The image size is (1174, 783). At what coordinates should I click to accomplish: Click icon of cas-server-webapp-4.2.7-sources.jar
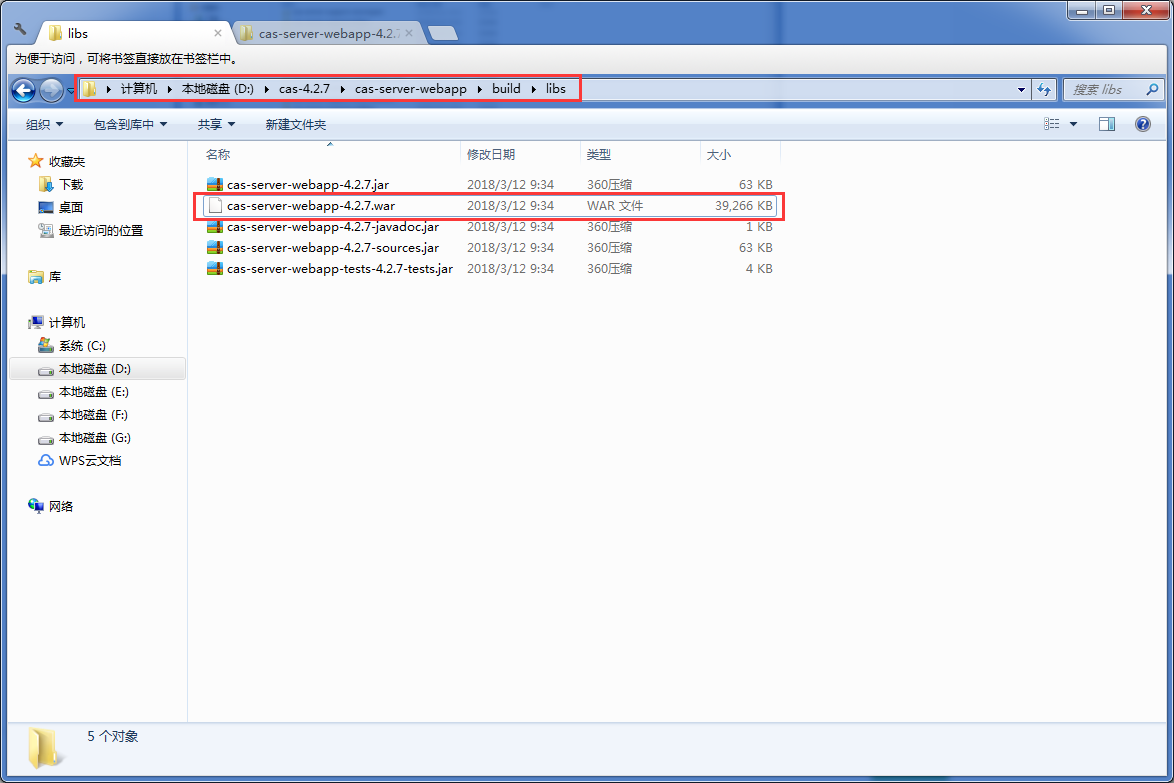[x=215, y=247]
